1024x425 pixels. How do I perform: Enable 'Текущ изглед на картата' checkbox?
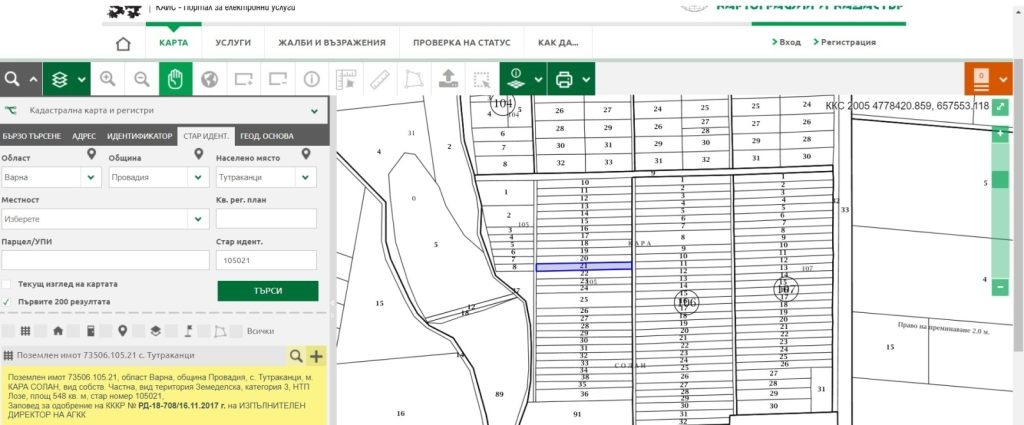(8, 283)
